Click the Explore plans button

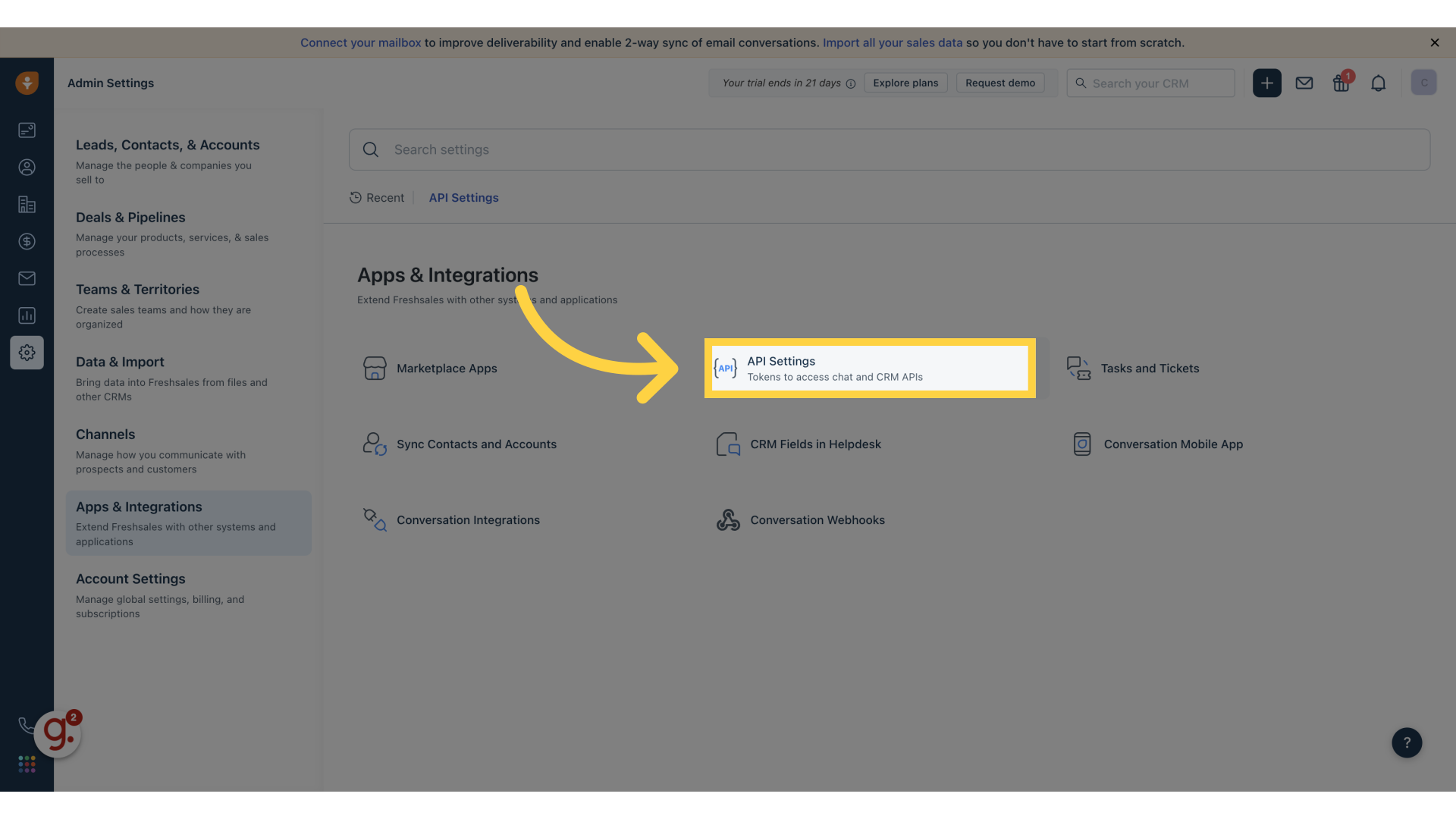(905, 83)
